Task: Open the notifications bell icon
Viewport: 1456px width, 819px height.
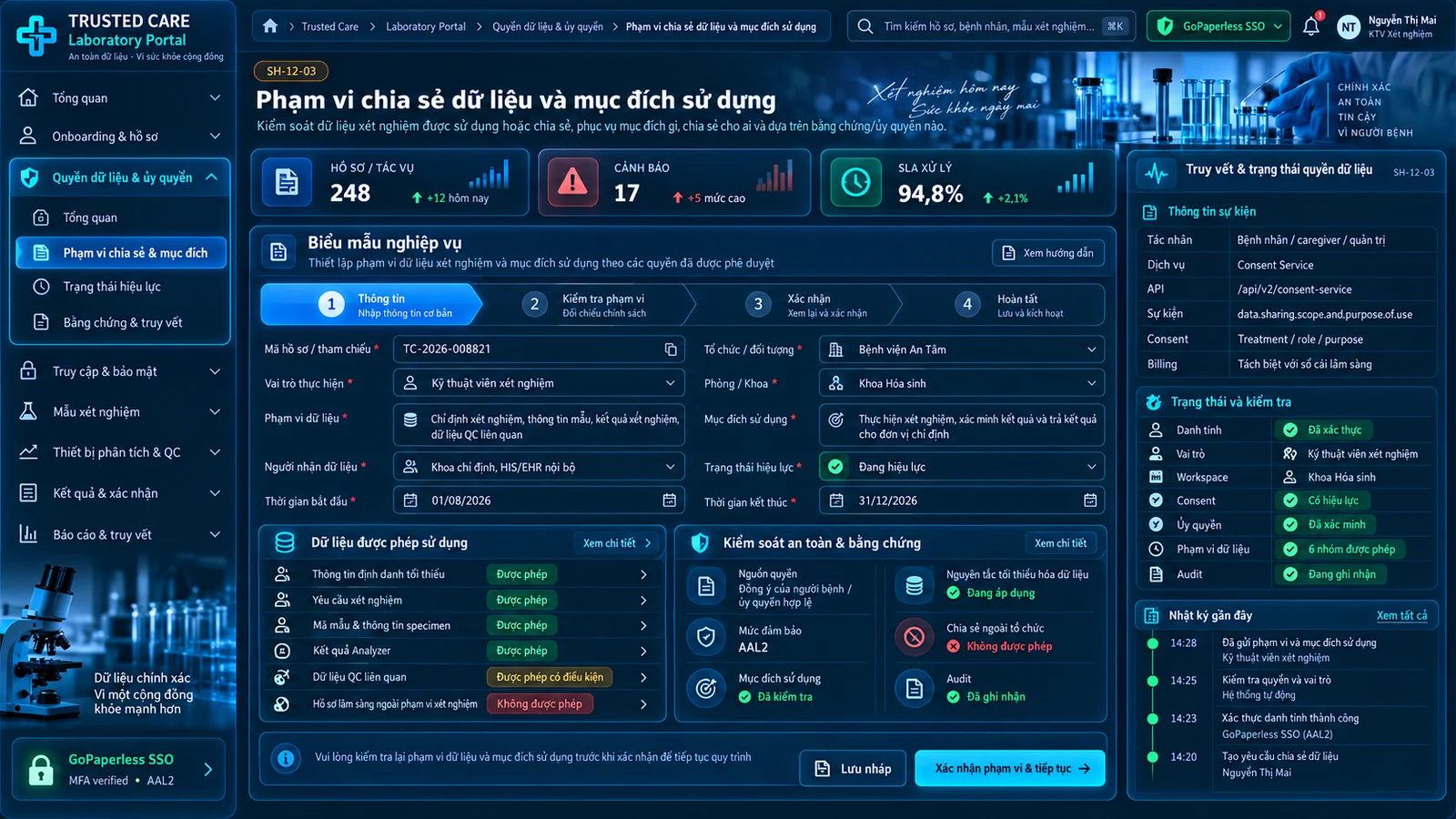Action: (x=1310, y=26)
